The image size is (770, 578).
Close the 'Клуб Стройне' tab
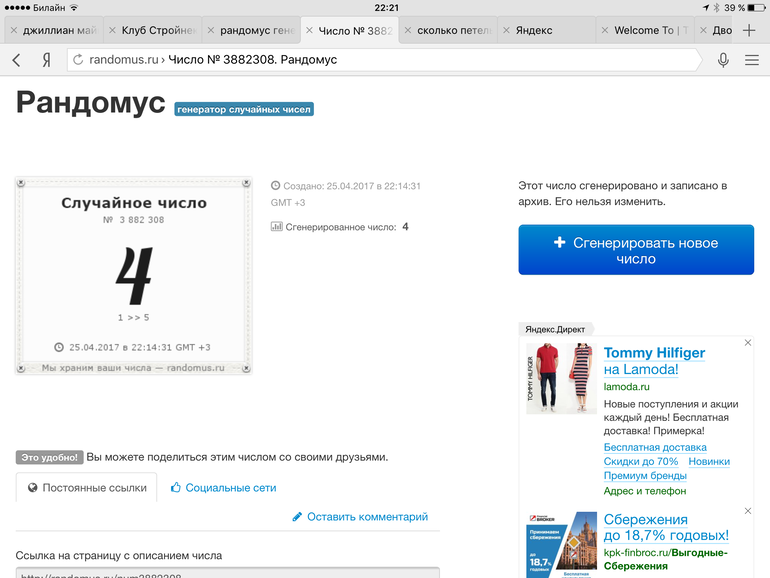click(111, 31)
